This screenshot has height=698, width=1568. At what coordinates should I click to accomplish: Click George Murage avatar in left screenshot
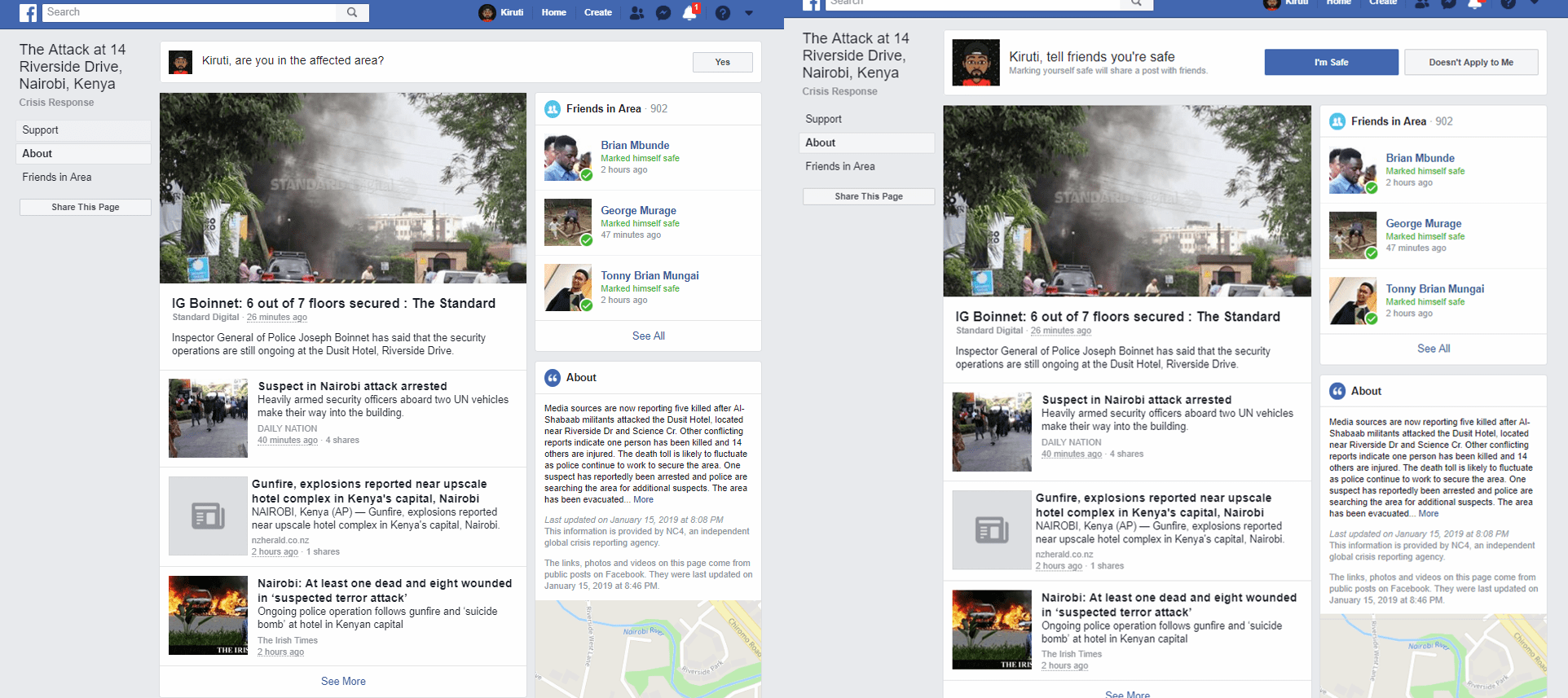tap(568, 222)
